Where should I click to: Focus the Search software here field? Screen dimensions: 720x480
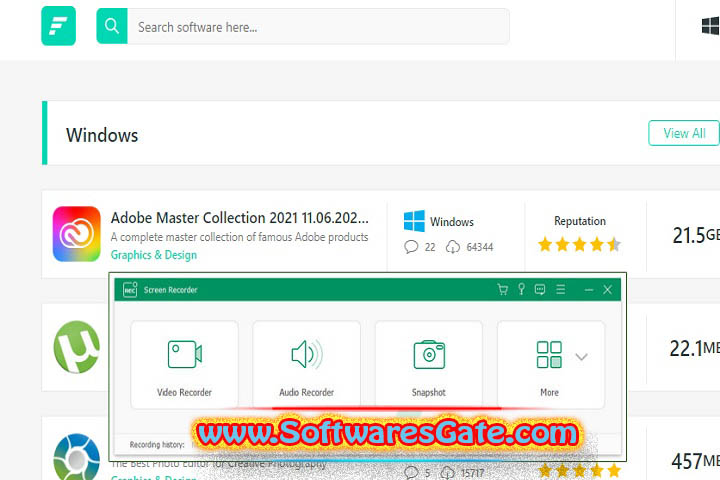[x=318, y=27]
